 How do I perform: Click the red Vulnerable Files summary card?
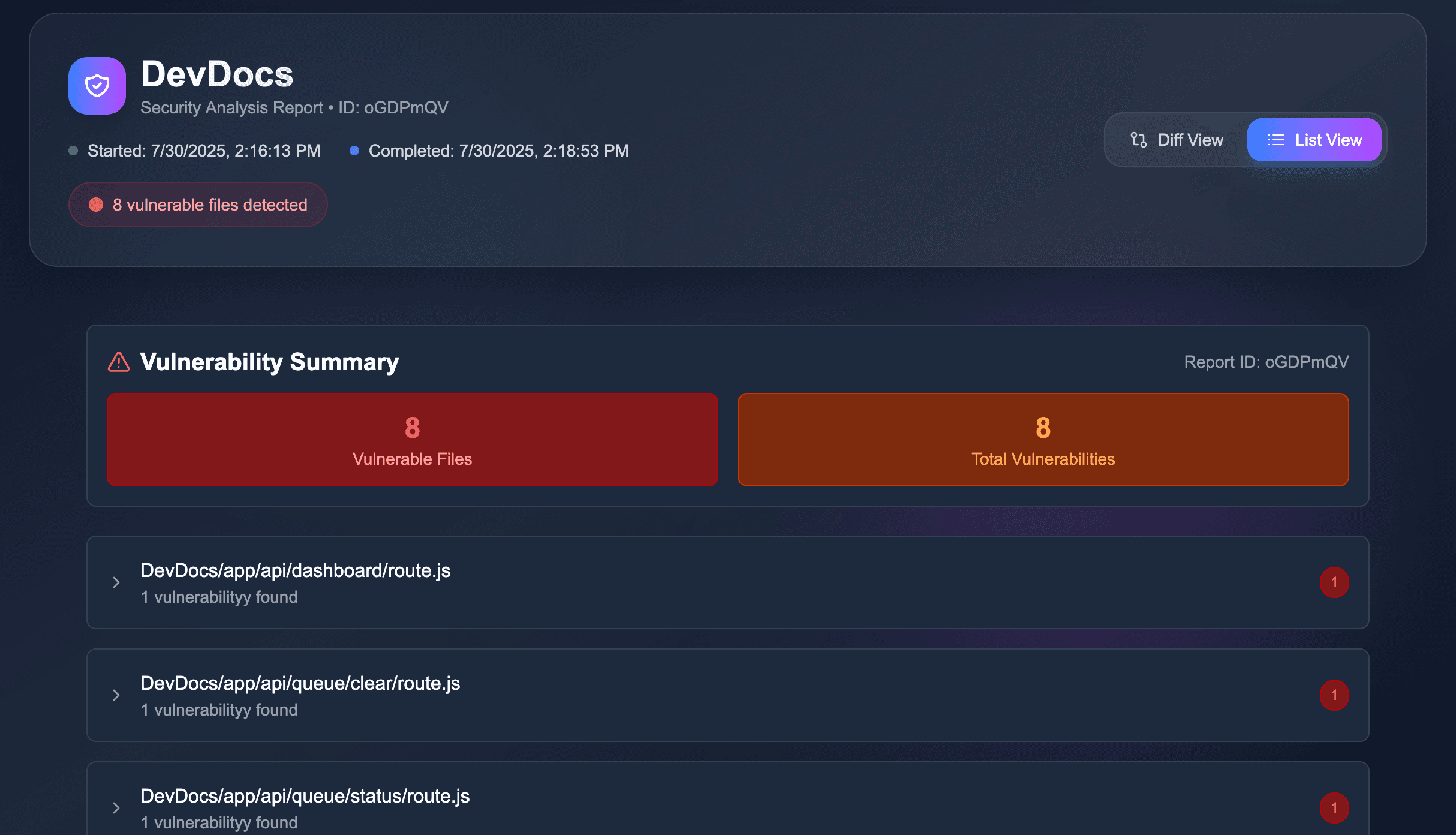pyautogui.click(x=412, y=440)
